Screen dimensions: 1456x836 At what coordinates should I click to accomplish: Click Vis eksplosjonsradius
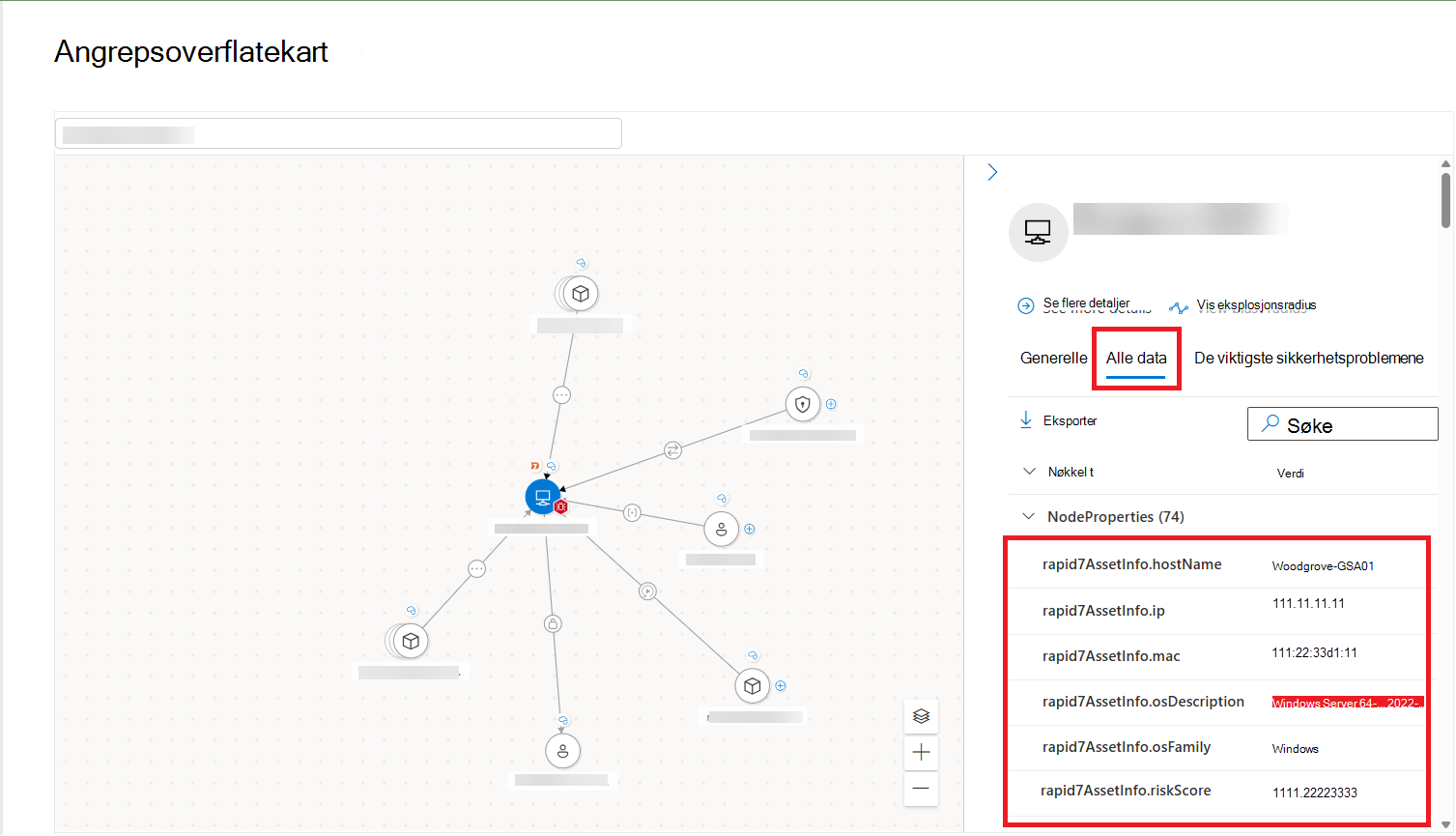click(x=1243, y=305)
